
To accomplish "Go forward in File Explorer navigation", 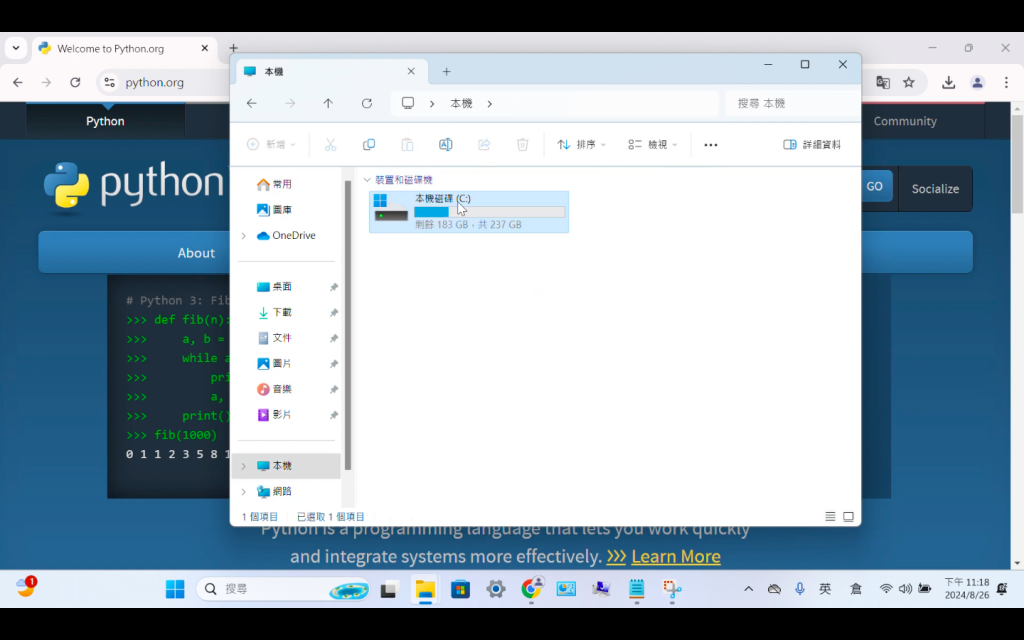I will 290,103.
